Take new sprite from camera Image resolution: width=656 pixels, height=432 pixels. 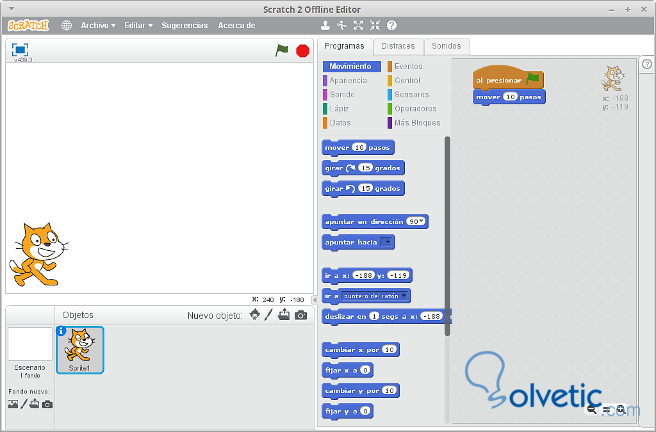tap(301, 315)
